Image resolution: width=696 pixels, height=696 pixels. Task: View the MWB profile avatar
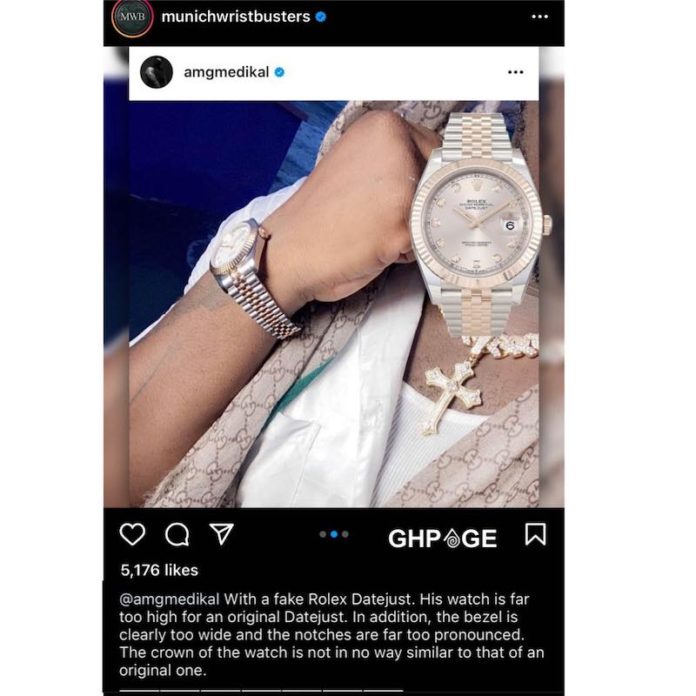(132, 17)
